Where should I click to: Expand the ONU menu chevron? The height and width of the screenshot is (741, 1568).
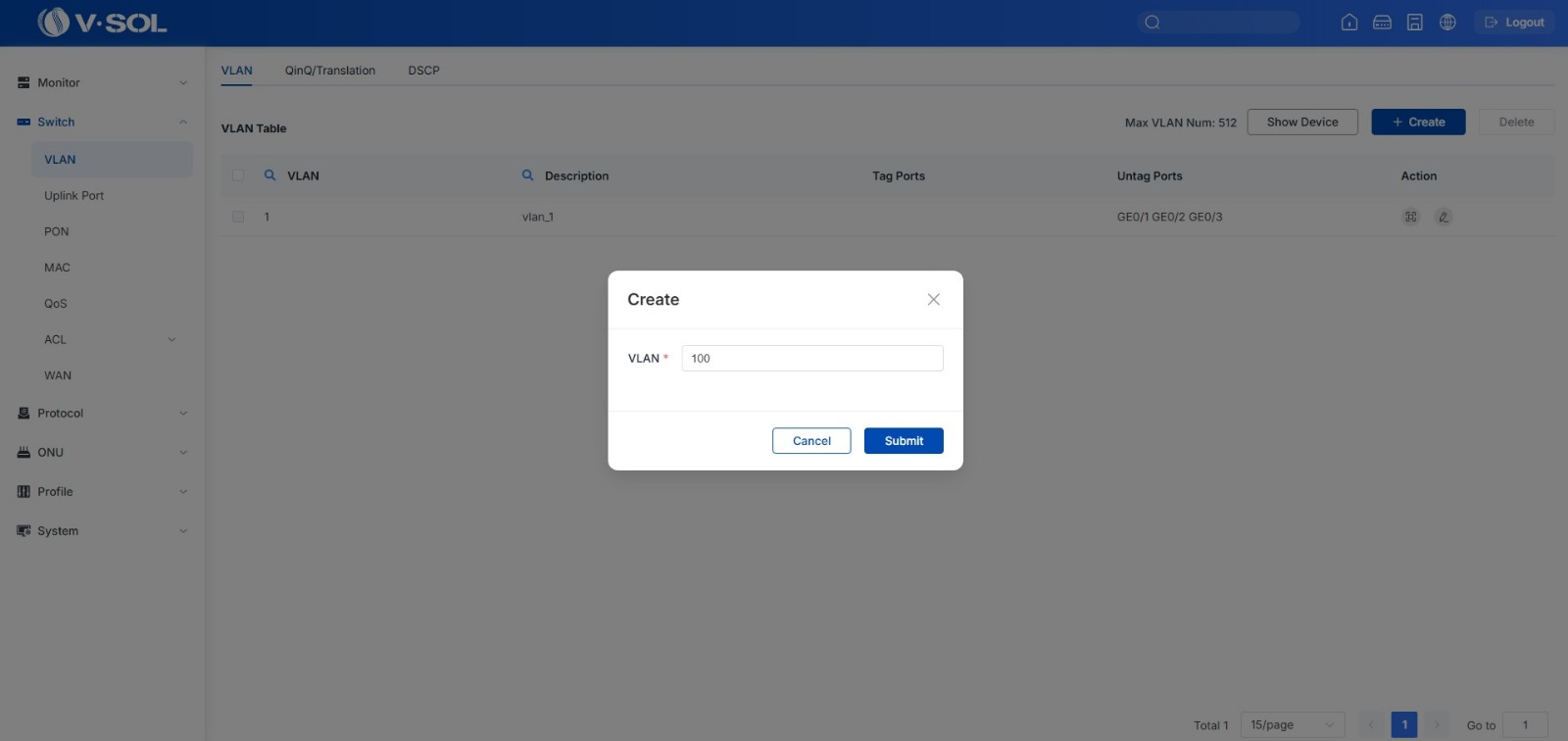[183, 453]
